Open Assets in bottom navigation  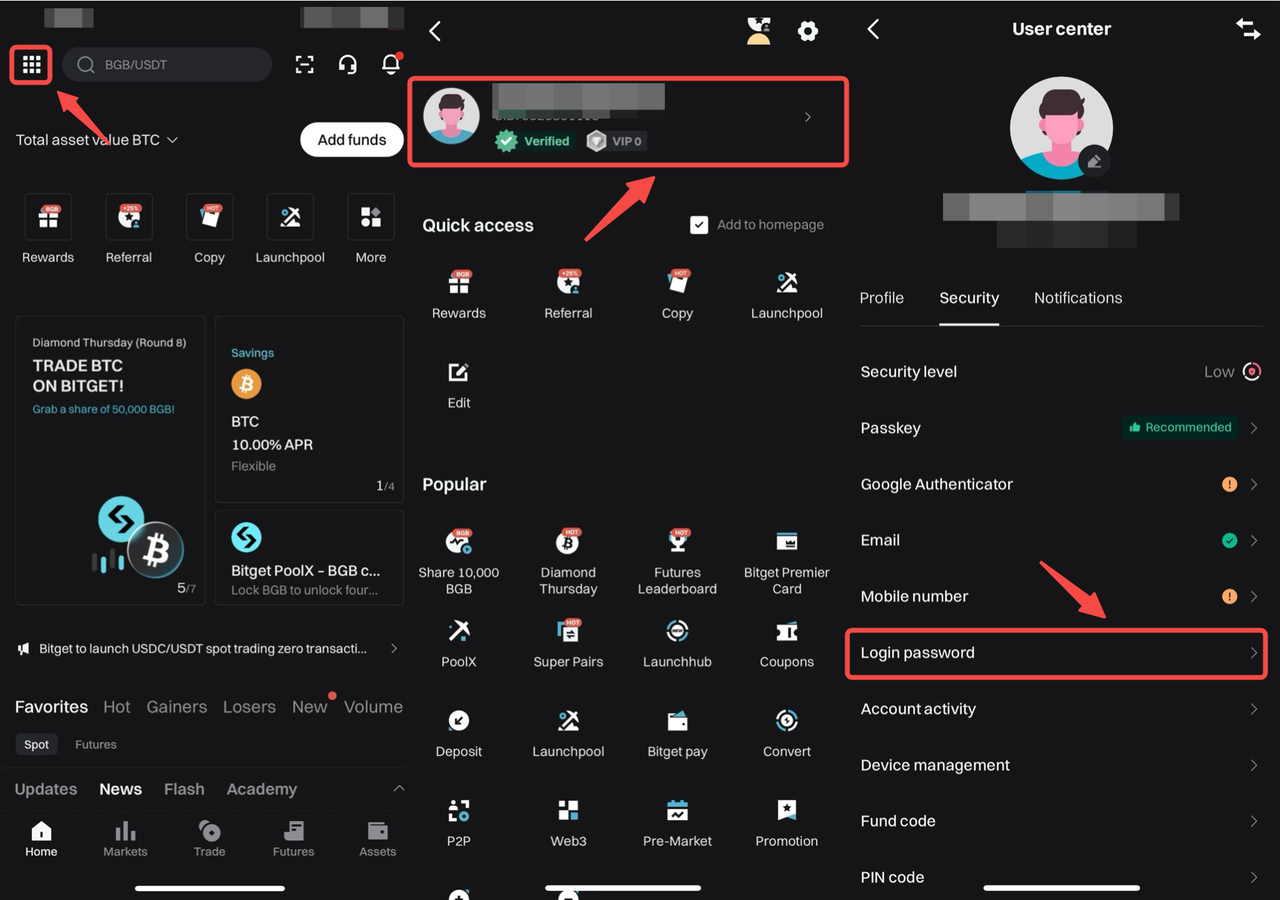[x=378, y=839]
